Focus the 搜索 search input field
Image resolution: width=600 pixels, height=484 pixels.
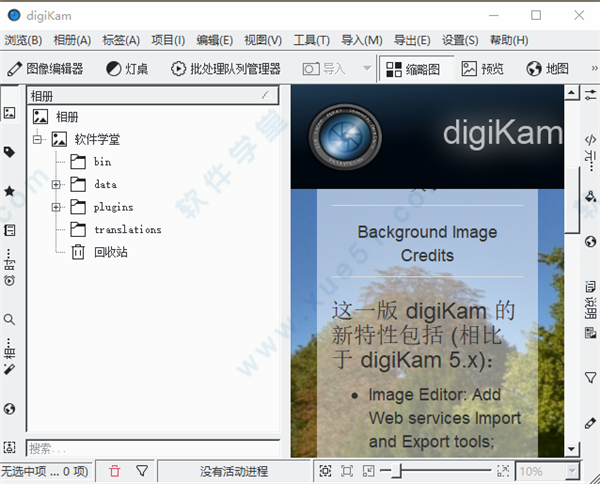pyautogui.click(x=153, y=448)
